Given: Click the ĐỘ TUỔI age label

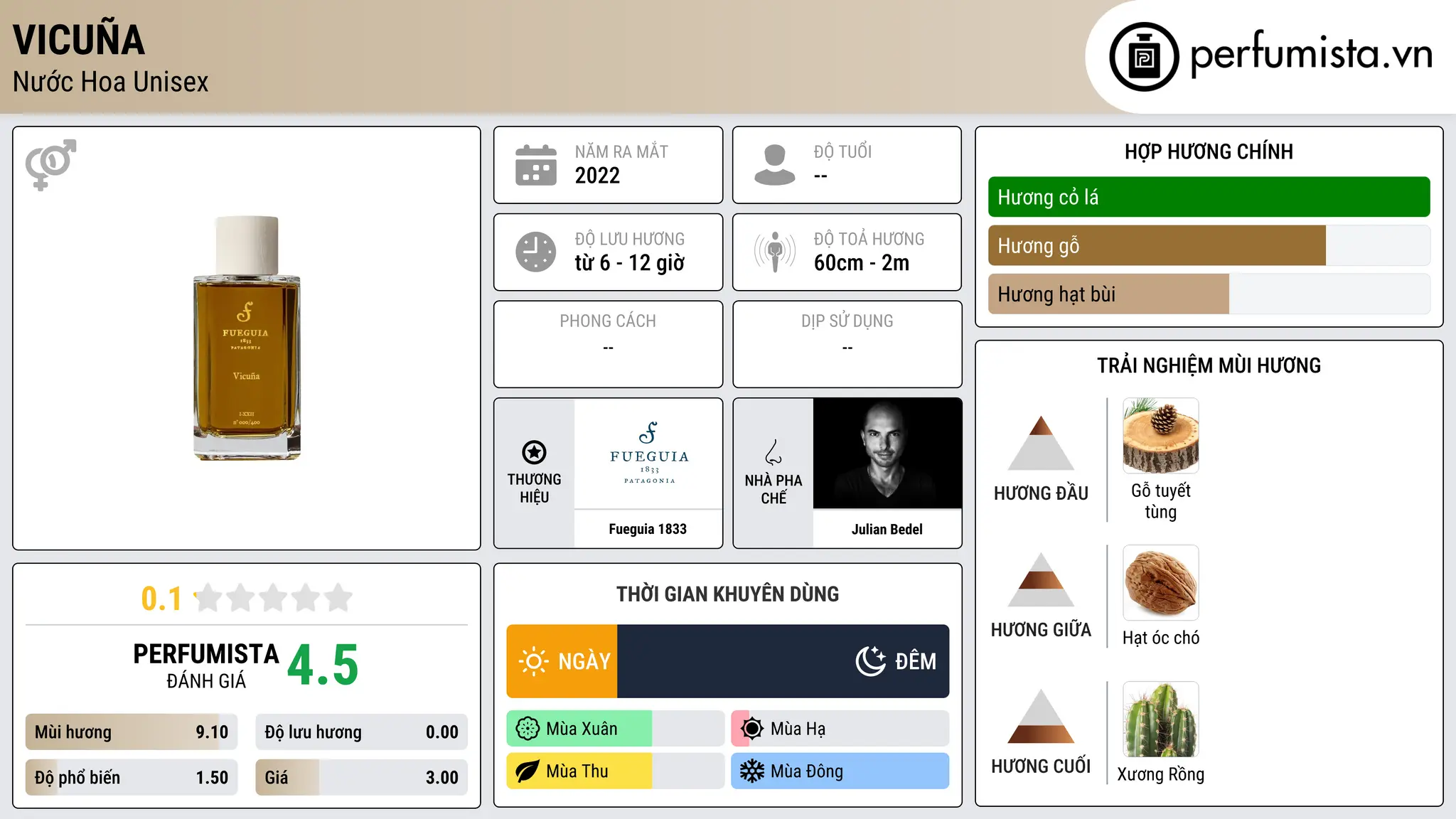Looking at the screenshot, I should [x=842, y=151].
